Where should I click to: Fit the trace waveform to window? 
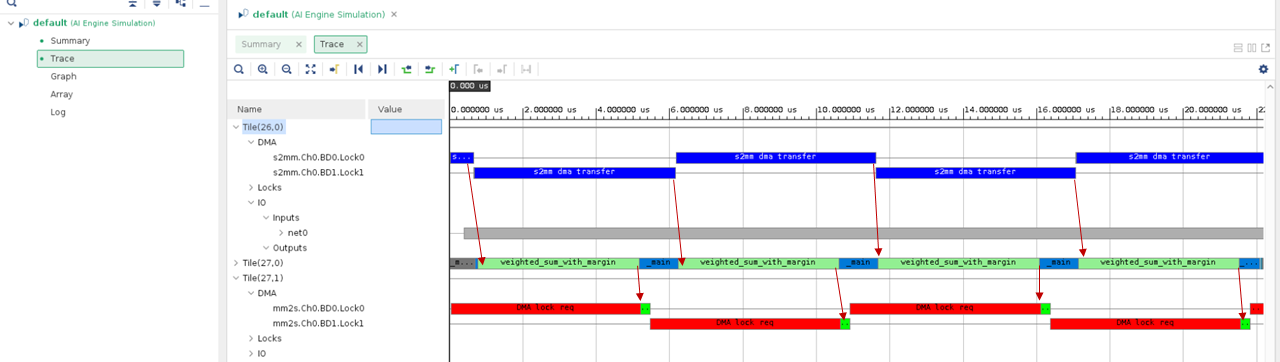(310, 69)
